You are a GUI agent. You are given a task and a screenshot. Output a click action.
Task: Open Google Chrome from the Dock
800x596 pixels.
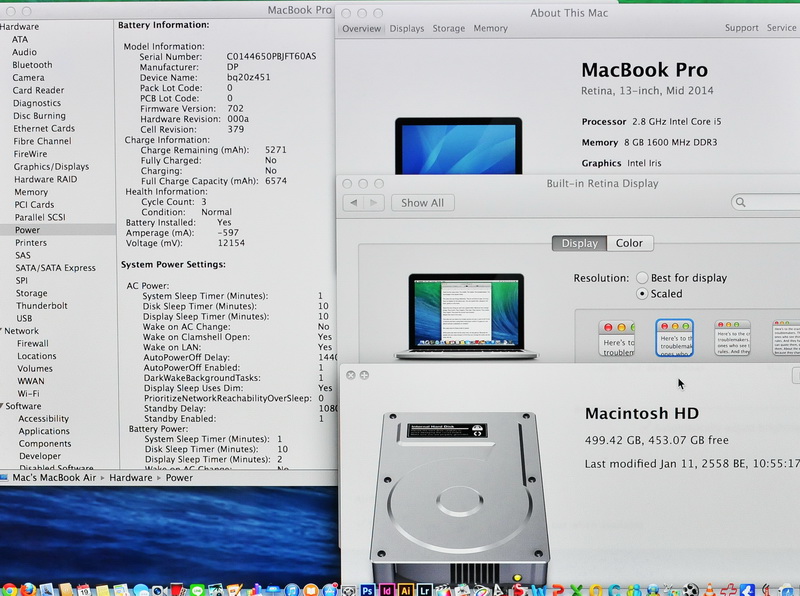[x=8, y=590]
